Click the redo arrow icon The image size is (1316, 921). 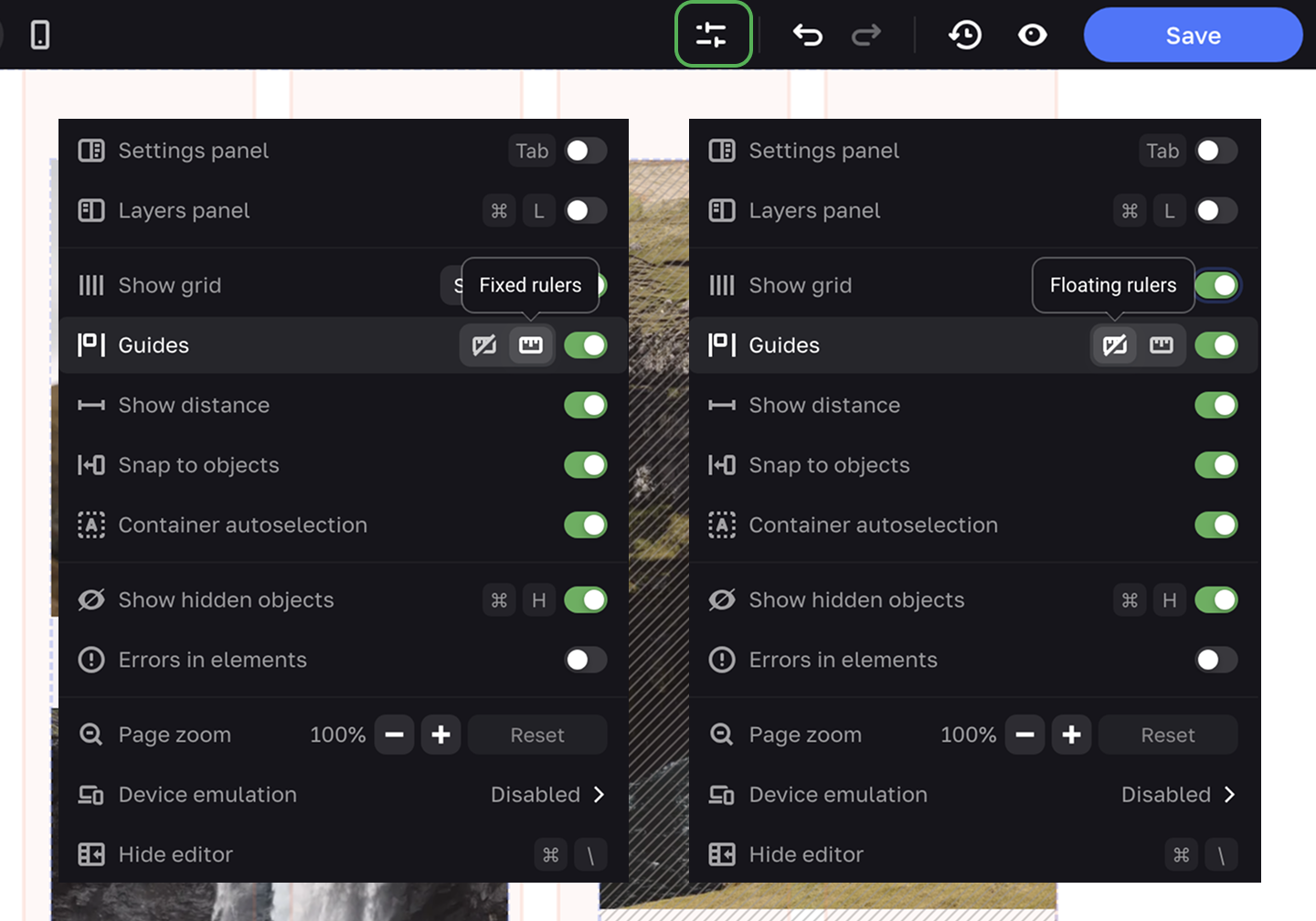pos(865,36)
